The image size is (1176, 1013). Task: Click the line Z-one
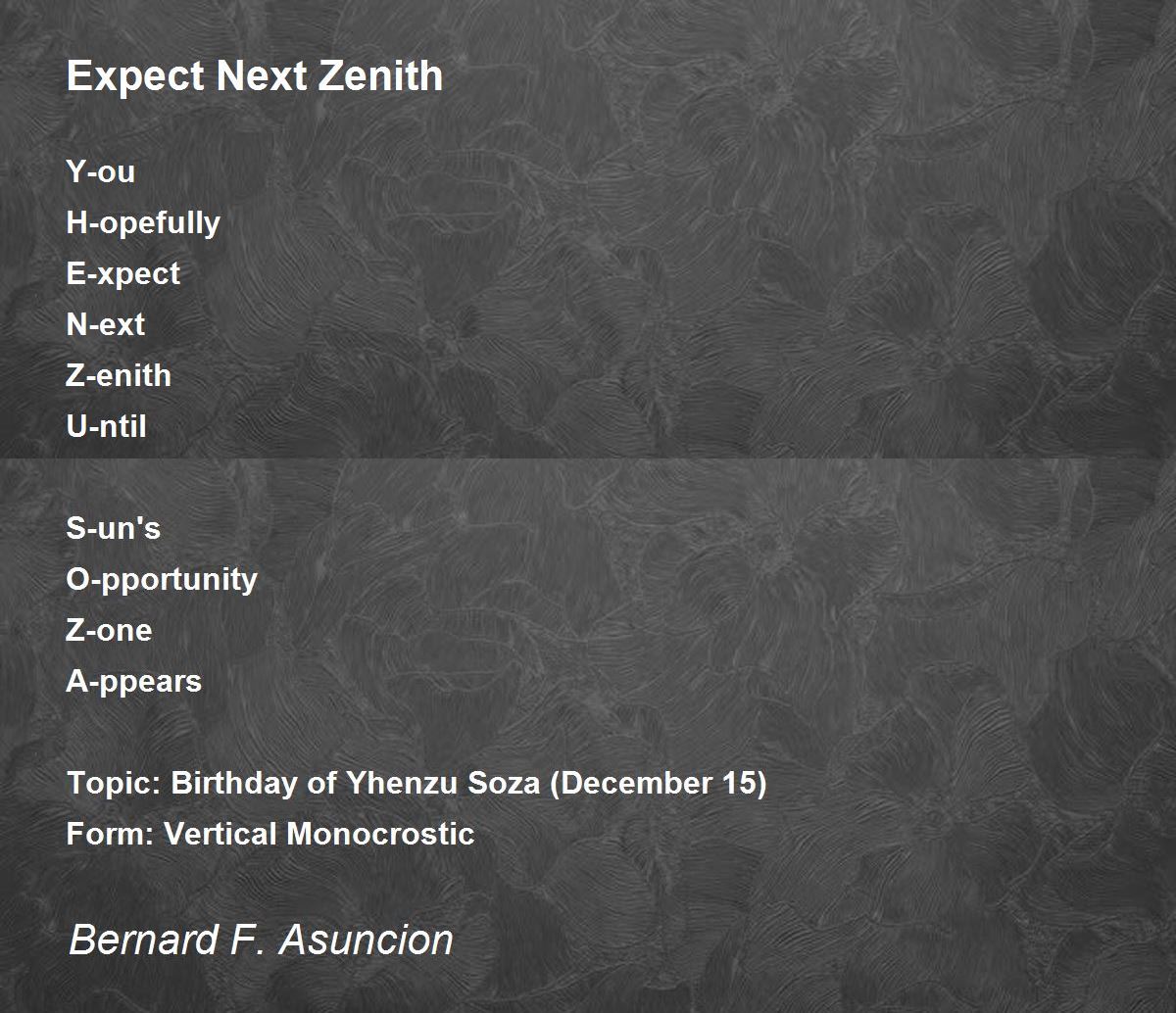pos(110,630)
